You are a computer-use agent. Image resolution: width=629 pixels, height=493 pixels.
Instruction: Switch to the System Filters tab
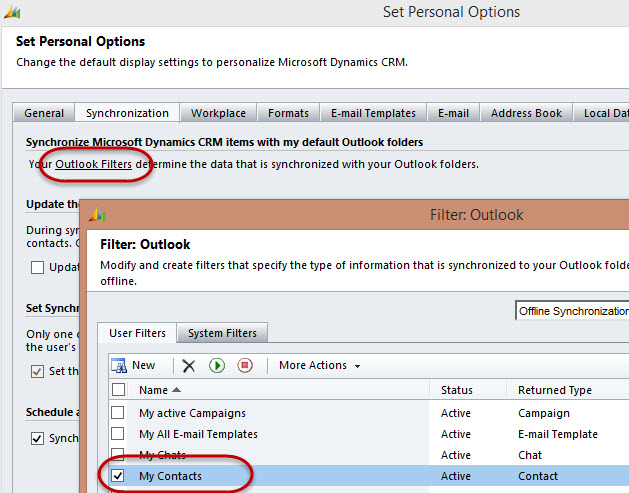point(222,333)
